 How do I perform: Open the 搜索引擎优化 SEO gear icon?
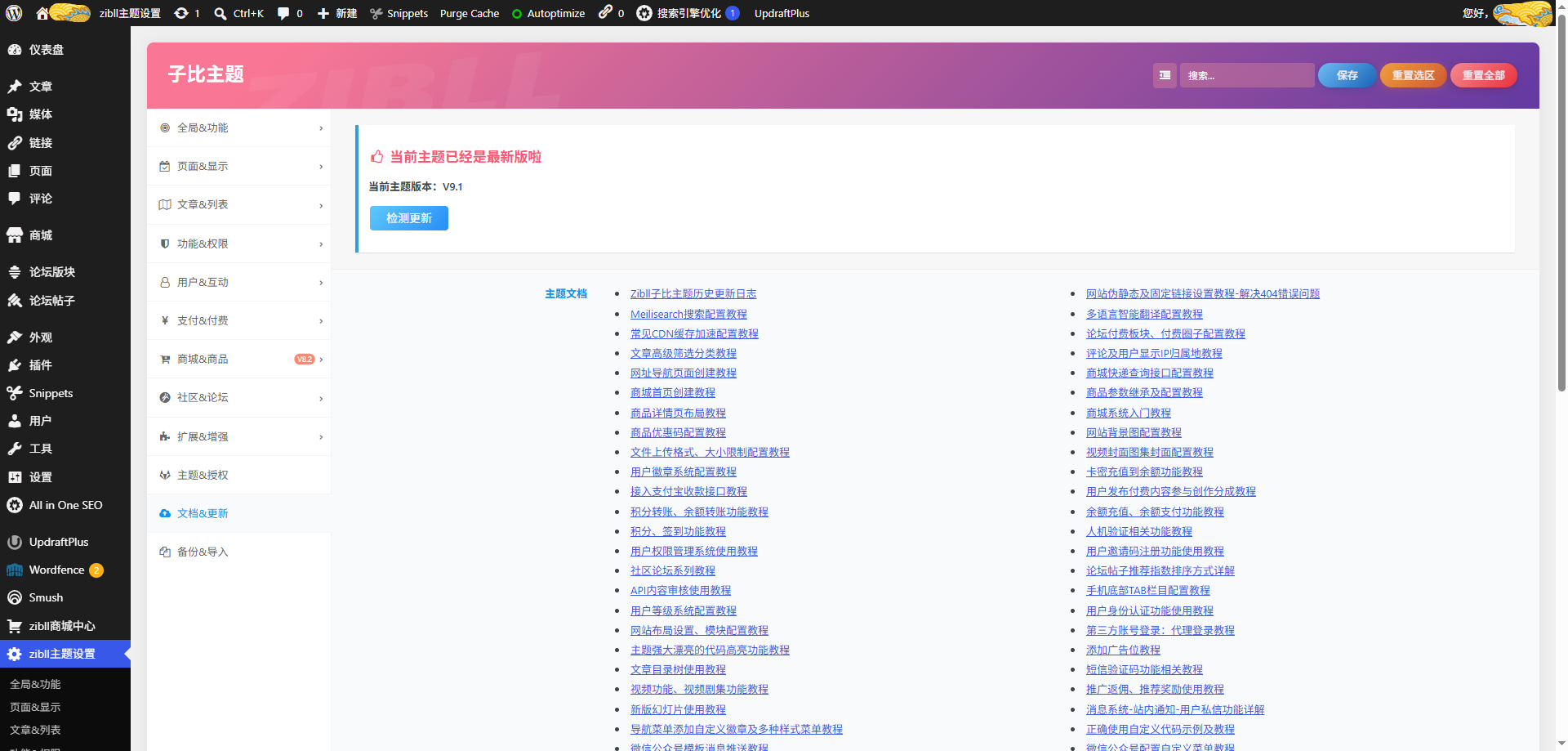click(644, 13)
